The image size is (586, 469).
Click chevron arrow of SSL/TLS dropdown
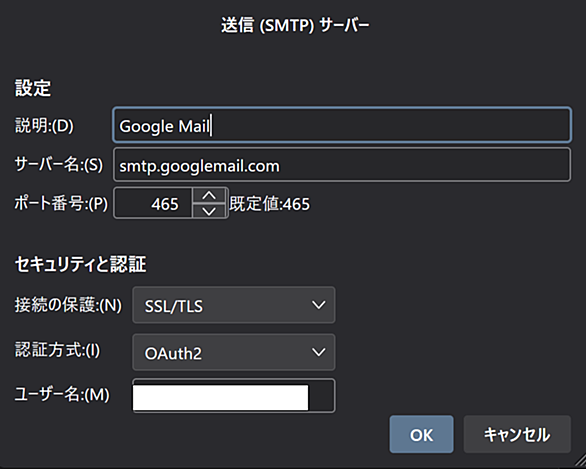pyautogui.click(x=318, y=305)
